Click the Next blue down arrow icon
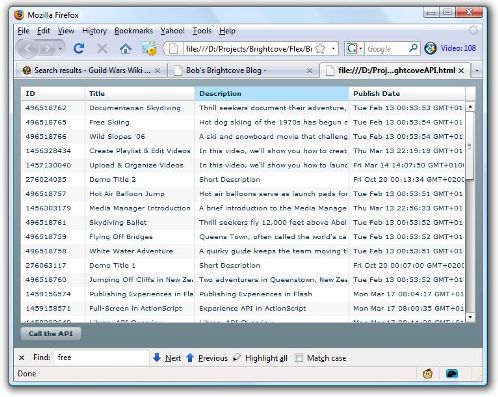 (x=157, y=358)
